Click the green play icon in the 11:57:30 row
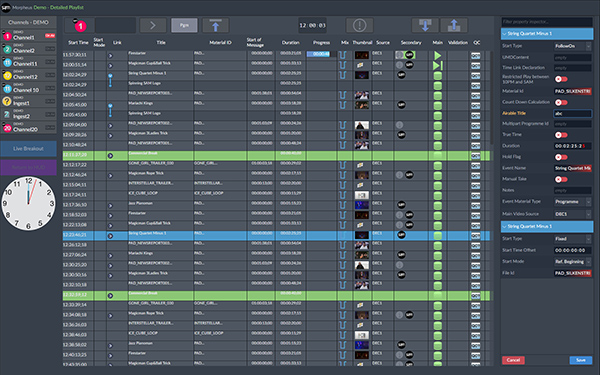Viewport: 600px width, 375px height. 437,55
